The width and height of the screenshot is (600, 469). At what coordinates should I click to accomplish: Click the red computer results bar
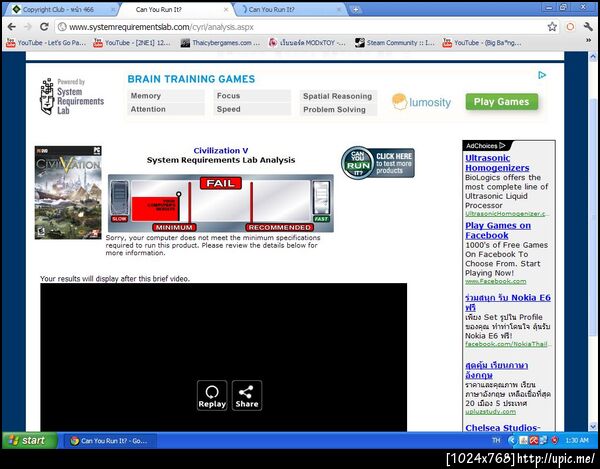[x=155, y=208]
